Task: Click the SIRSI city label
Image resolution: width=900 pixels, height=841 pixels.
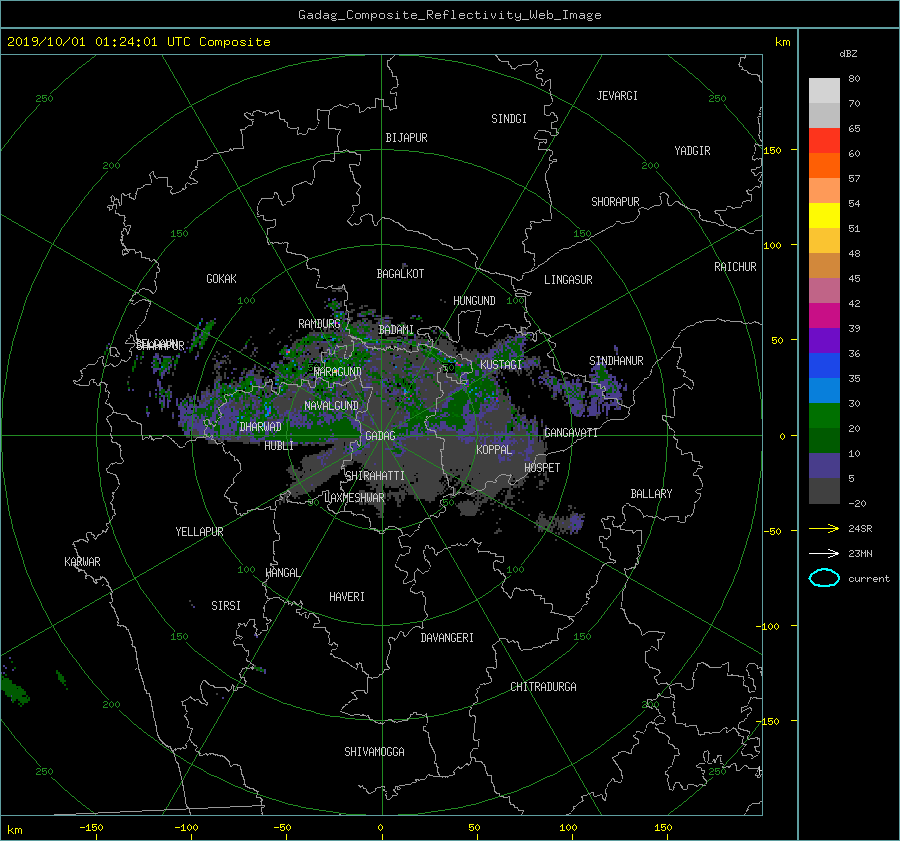Action: (226, 606)
